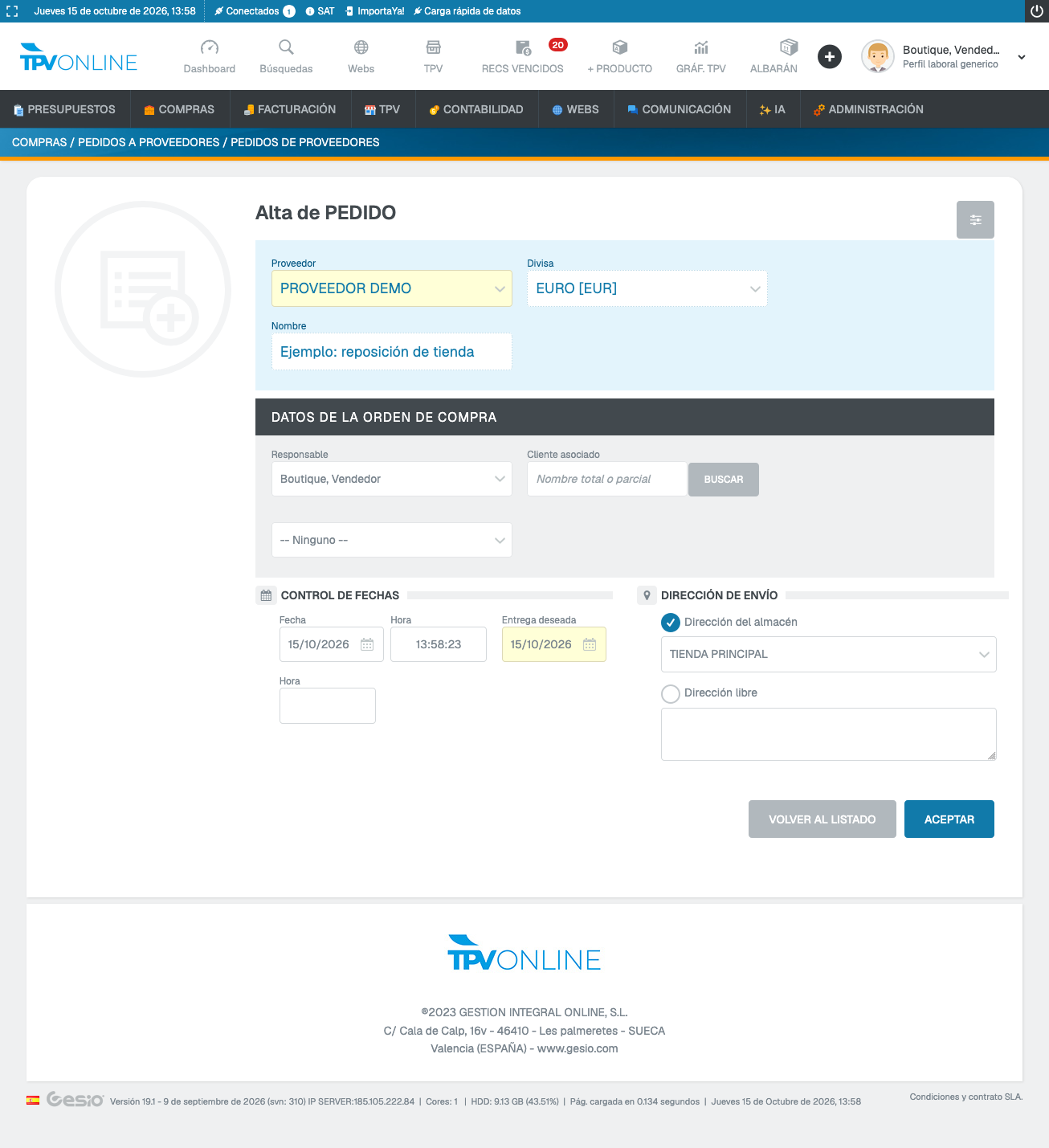Focus Cliente asociado search field
The width and height of the screenshot is (1049, 1148).
tap(607, 479)
